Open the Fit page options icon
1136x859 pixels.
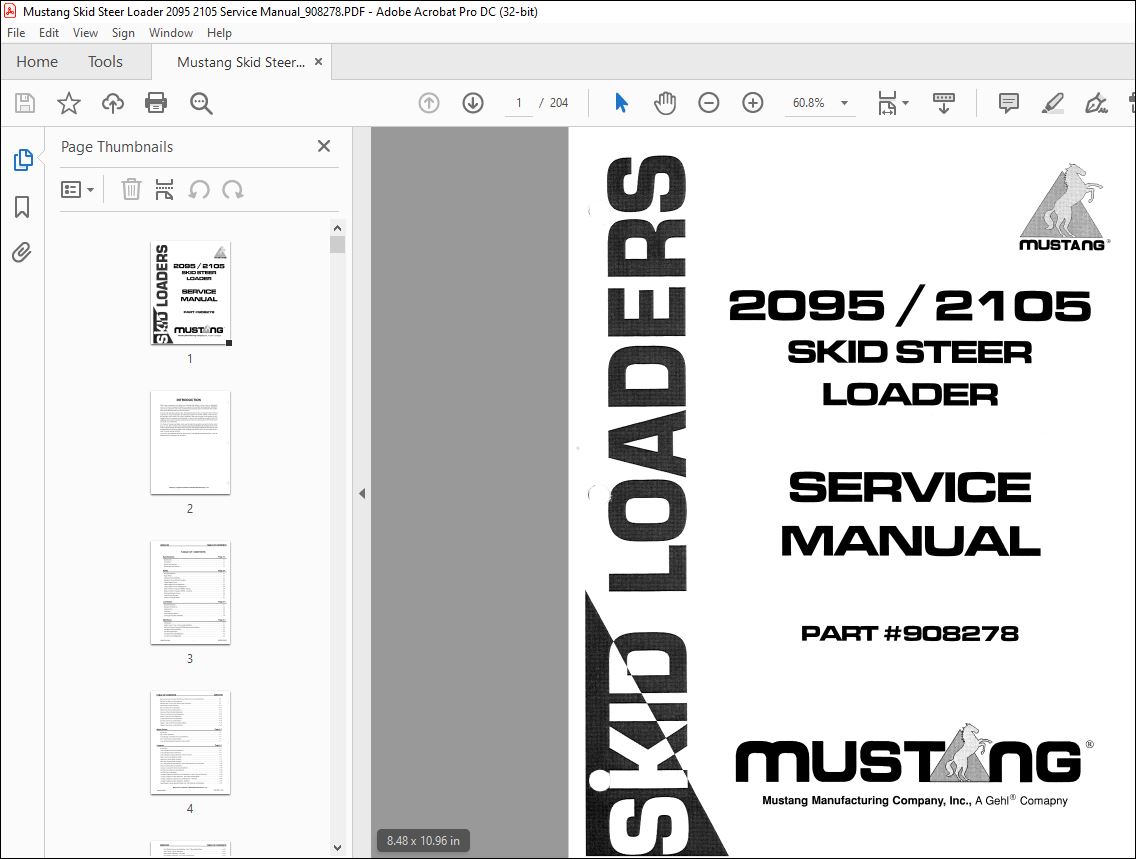point(893,103)
